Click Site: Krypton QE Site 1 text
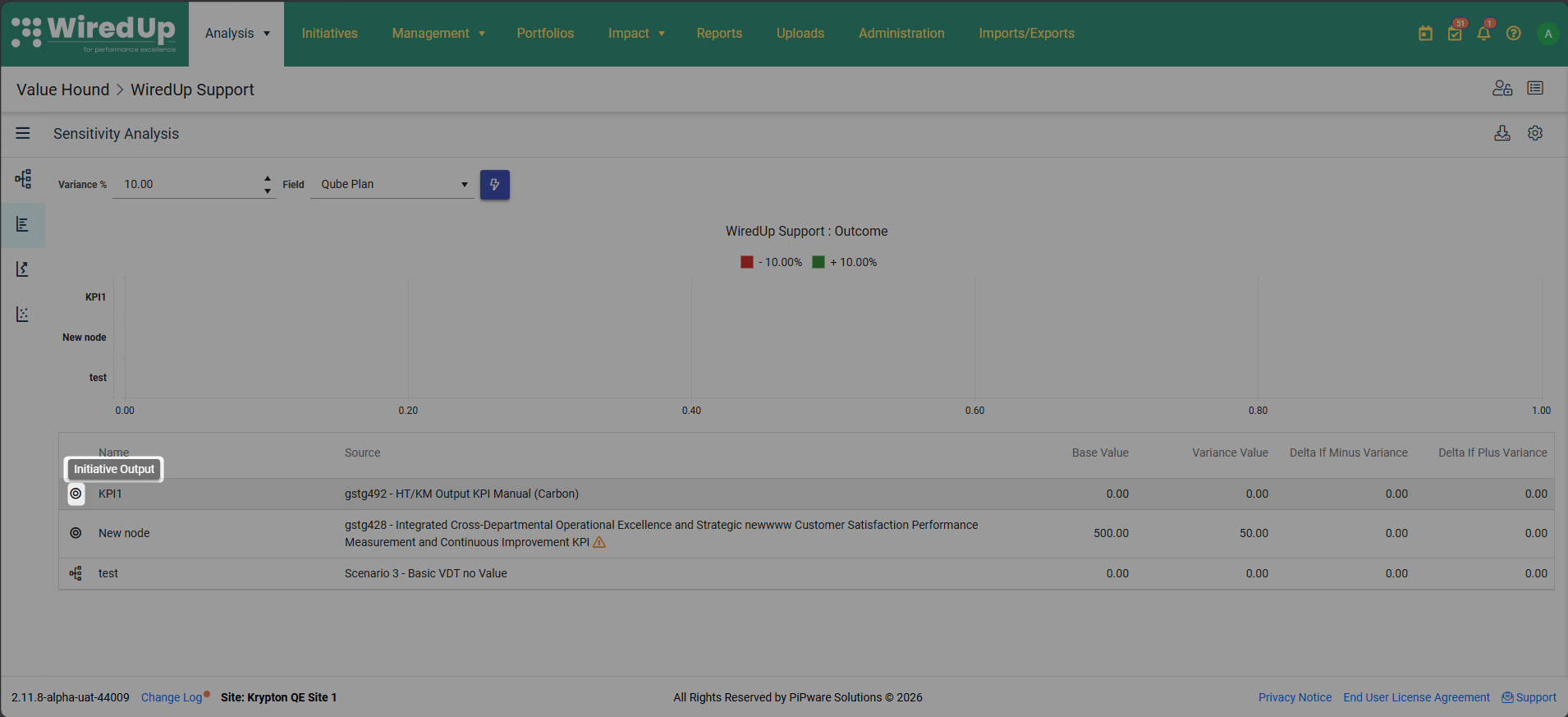This screenshot has height=717, width=1568. coord(278,697)
